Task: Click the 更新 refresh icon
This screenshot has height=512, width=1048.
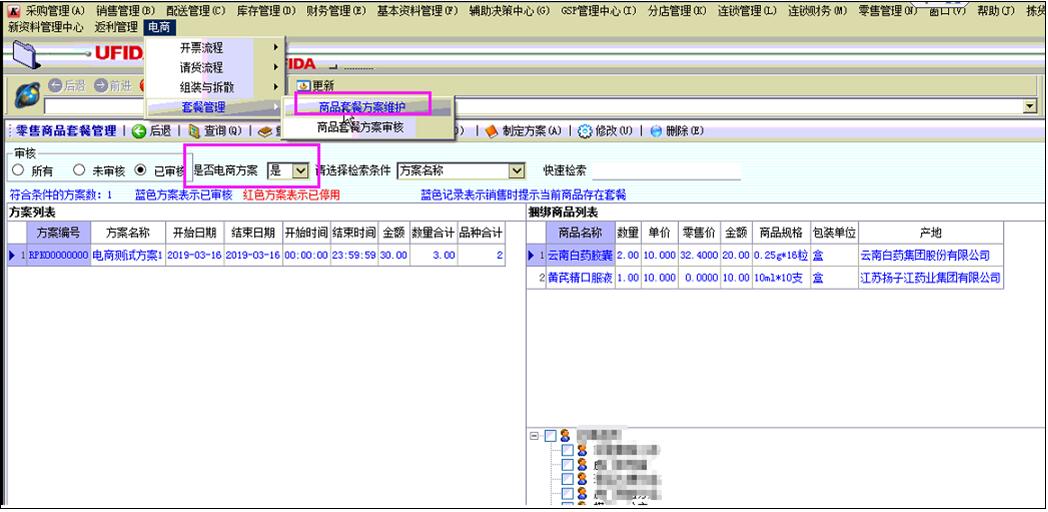Action: 303,86
